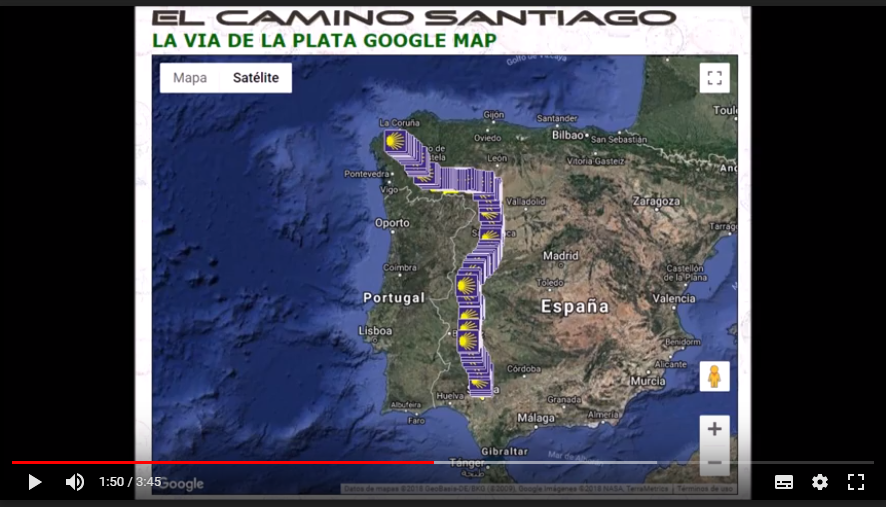Open the Términos de uso link
The height and width of the screenshot is (507, 886).
tap(706, 489)
